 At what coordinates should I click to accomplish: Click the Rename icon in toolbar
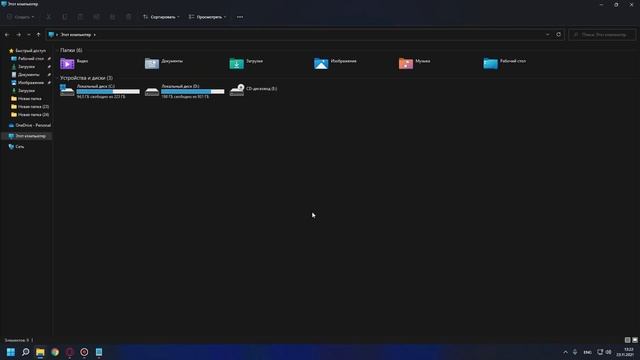(x=96, y=17)
